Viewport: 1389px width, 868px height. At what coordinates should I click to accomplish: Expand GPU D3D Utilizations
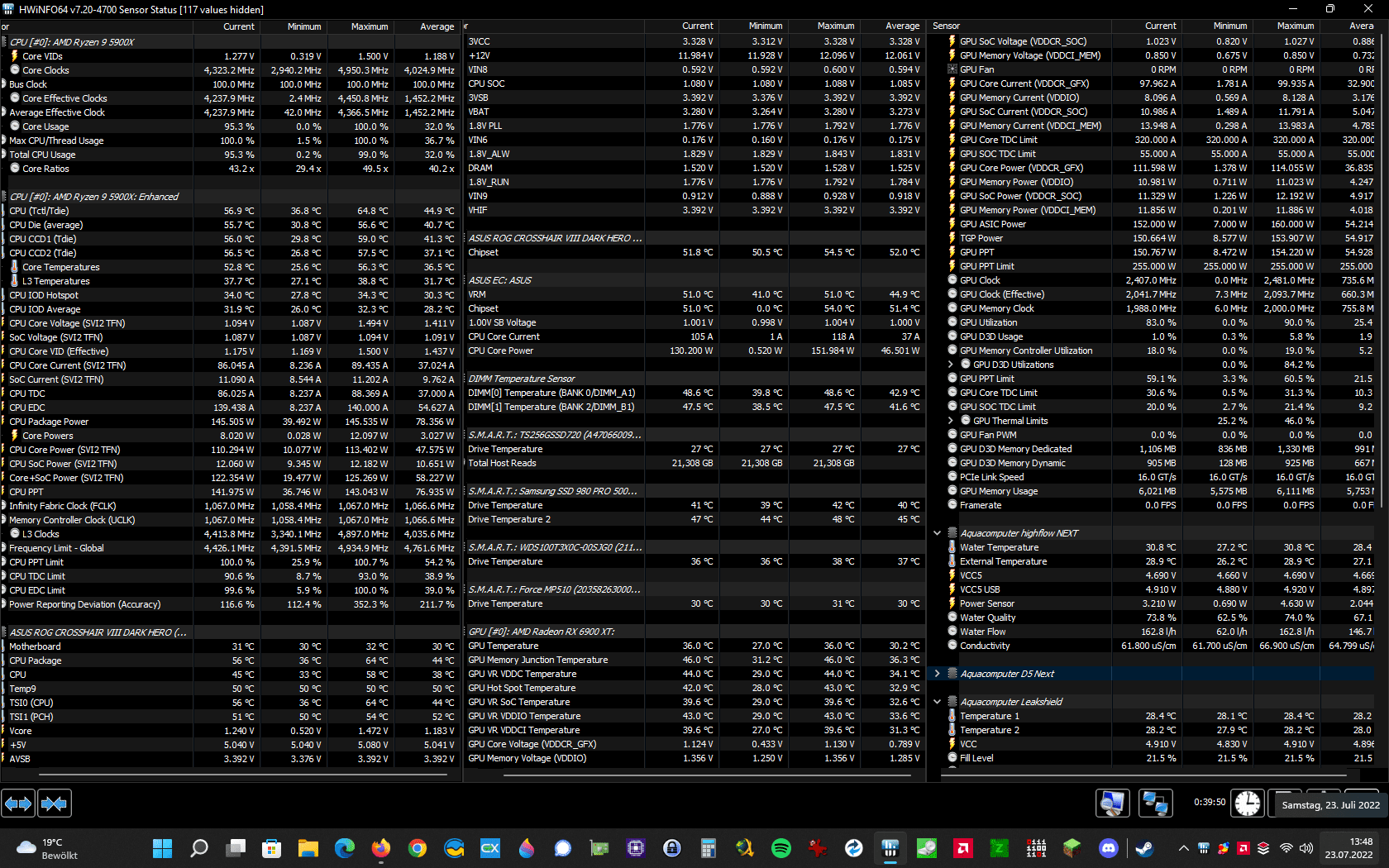951,365
